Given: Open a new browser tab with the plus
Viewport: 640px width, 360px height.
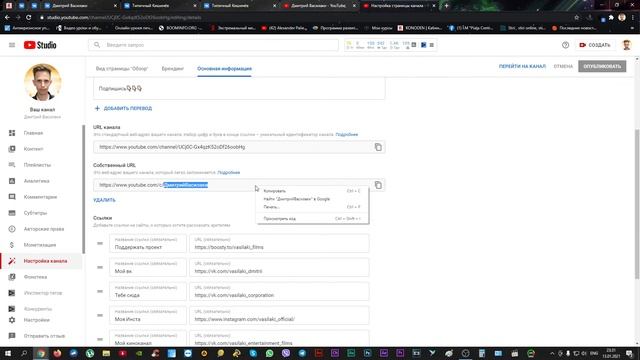Looking at the screenshot, I should tap(447, 6).
